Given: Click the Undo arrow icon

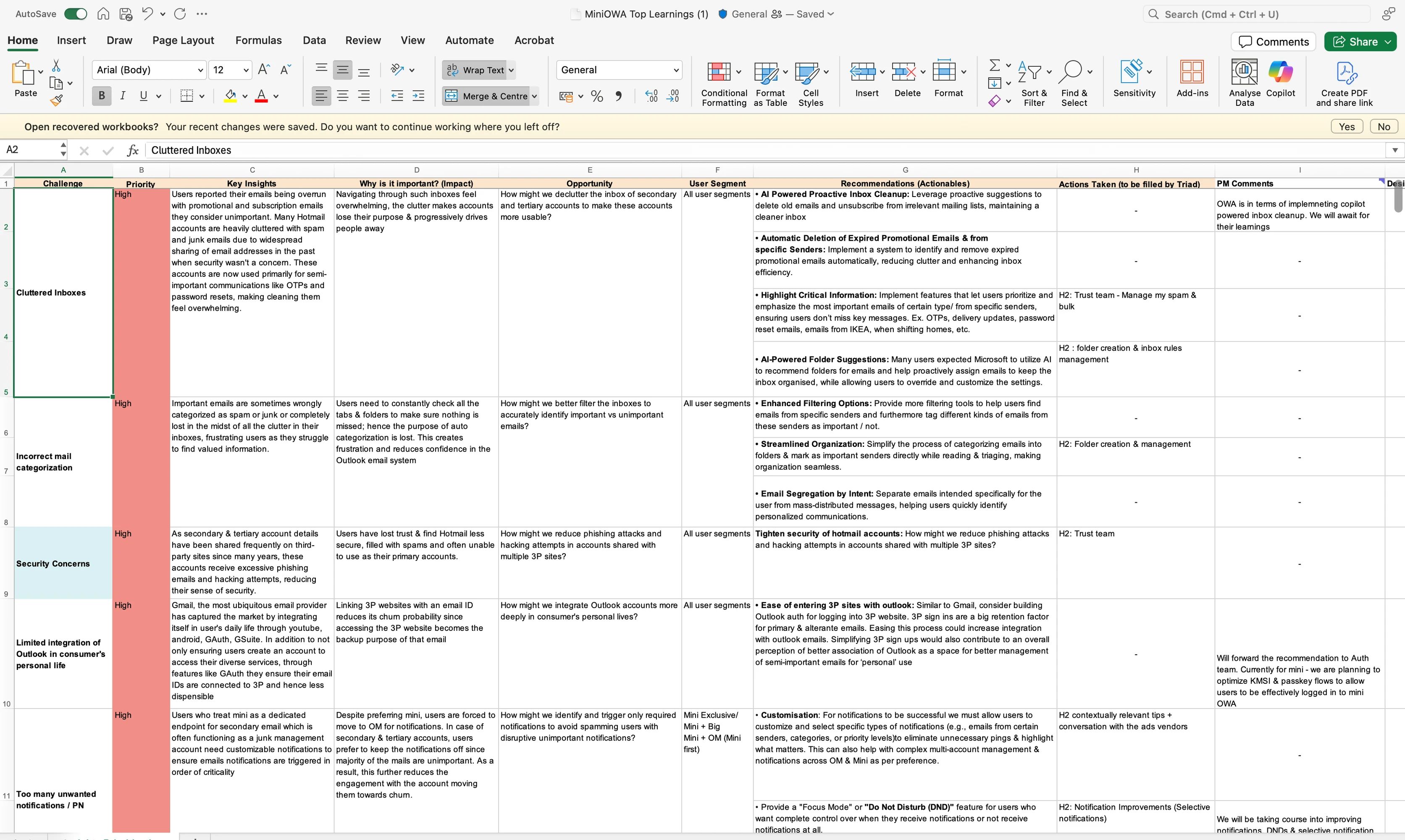Looking at the screenshot, I should (x=147, y=13).
